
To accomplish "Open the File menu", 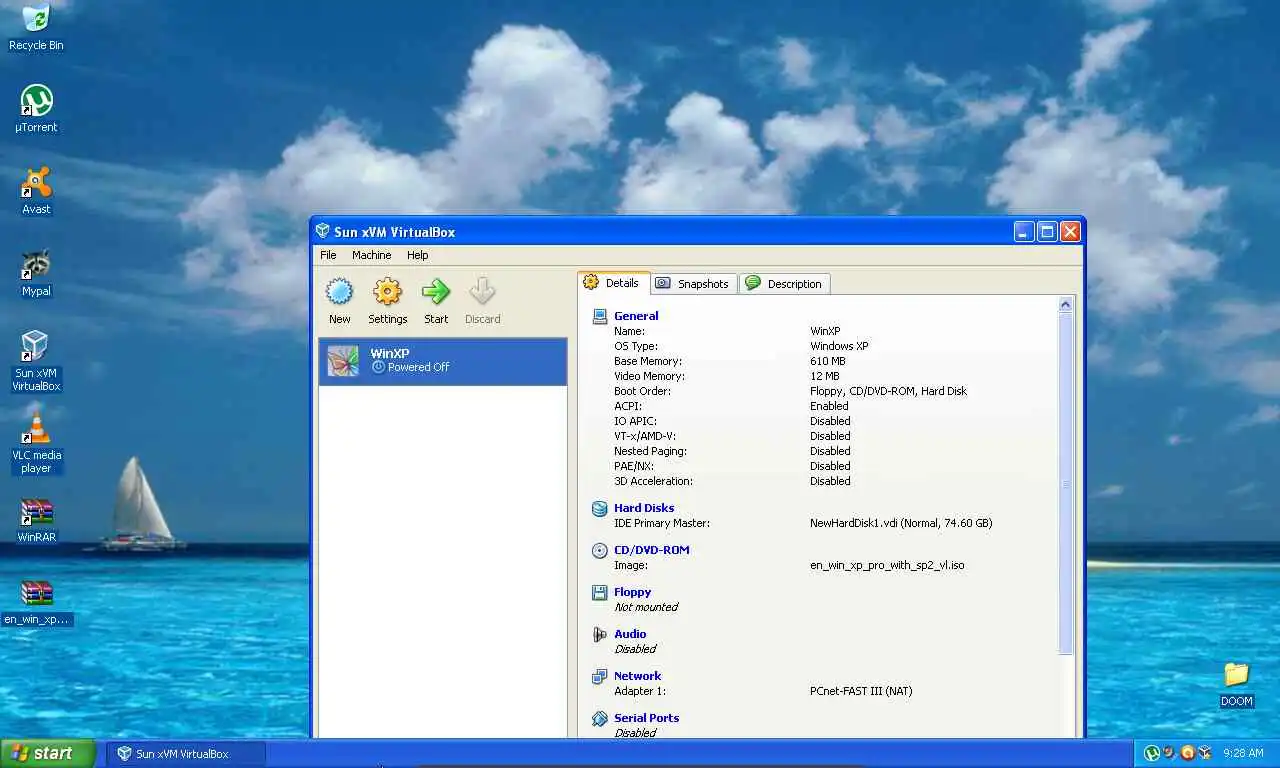I will pyautogui.click(x=328, y=255).
